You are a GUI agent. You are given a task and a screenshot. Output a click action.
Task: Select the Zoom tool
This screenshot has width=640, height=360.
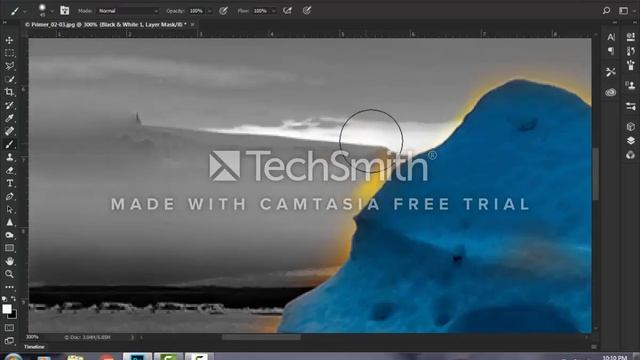9,274
